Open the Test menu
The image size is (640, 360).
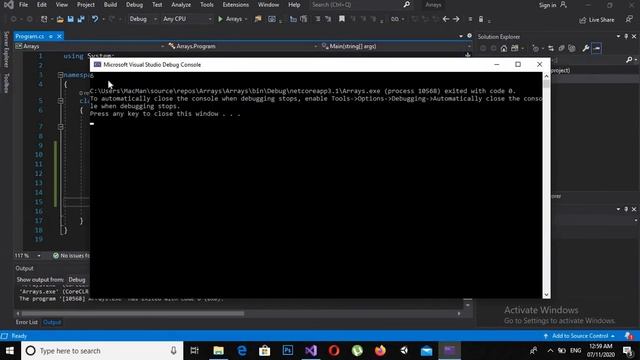click(x=157, y=5)
